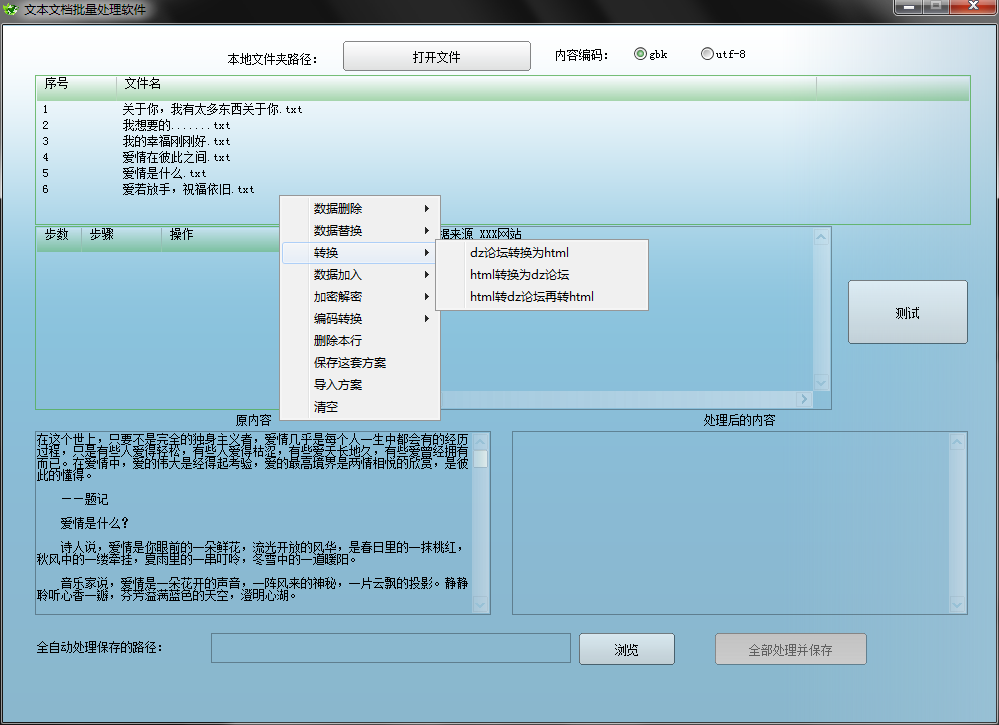Viewport: 999px width, 725px height.
Task: Choose html转换为dz论坛 option
Action: (519, 275)
